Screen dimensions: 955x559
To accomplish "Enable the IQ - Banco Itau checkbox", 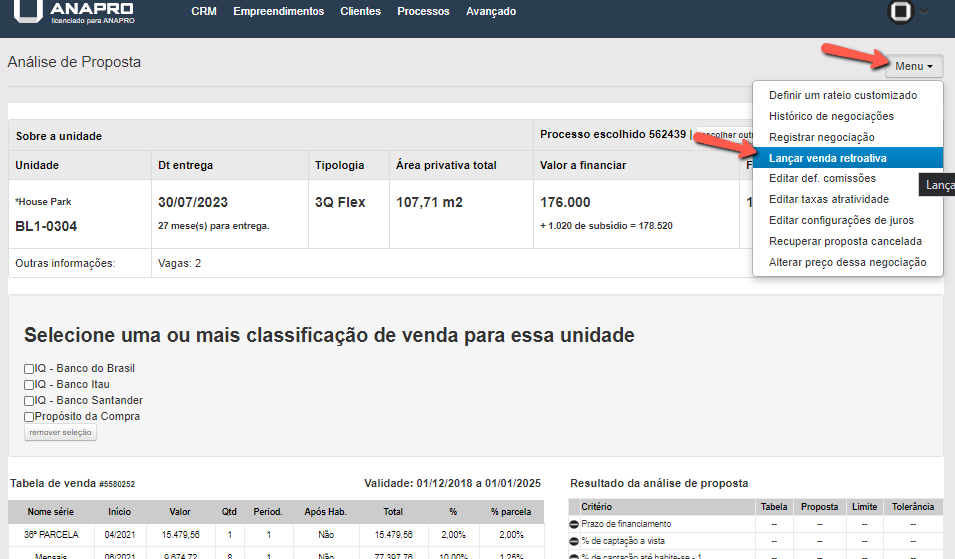I will point(29,385).
